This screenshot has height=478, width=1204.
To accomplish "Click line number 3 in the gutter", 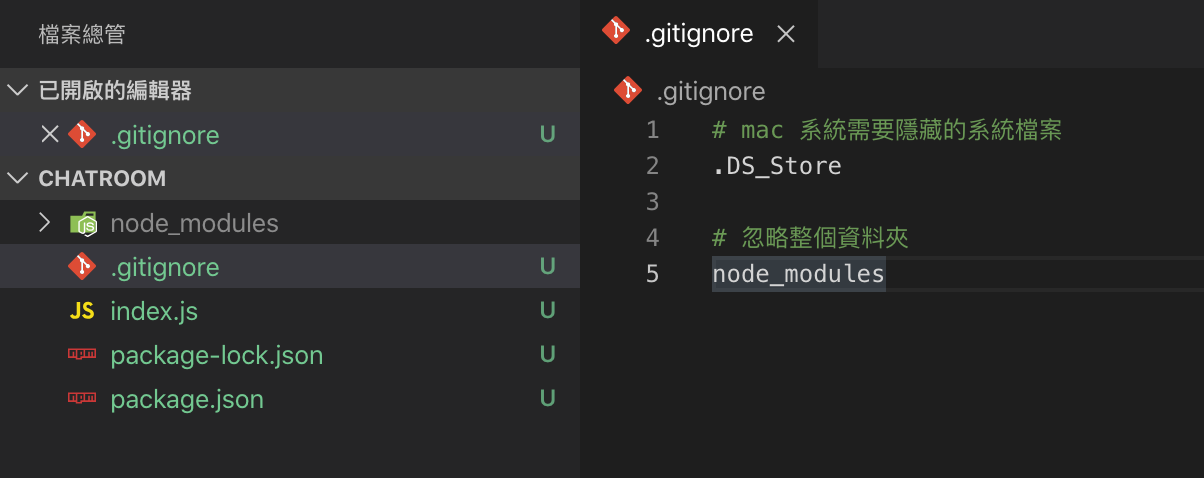I will (x=652, y=202).
